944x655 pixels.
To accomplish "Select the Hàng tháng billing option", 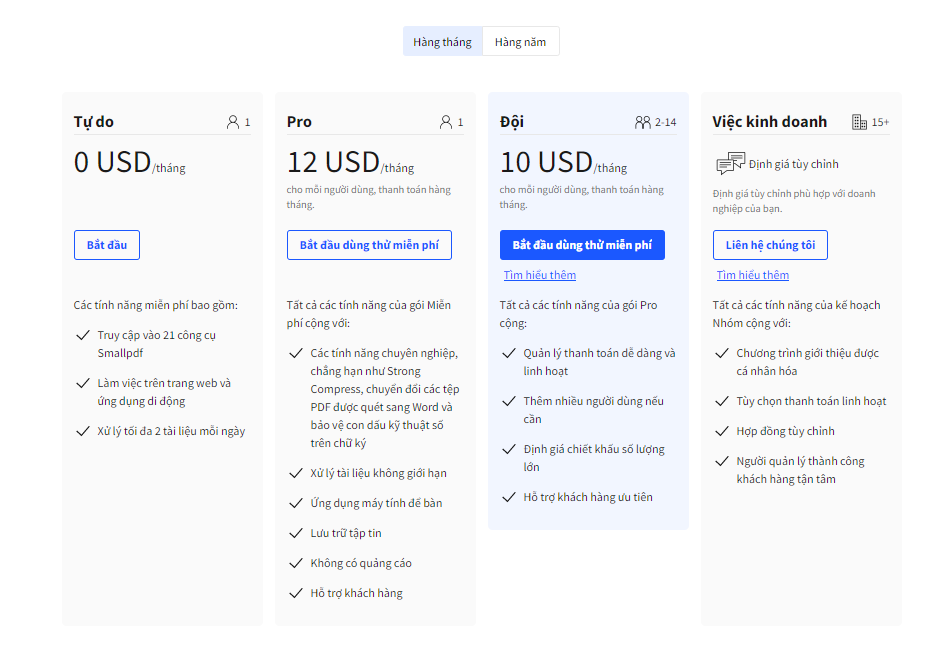I will [x=442, y=42].
